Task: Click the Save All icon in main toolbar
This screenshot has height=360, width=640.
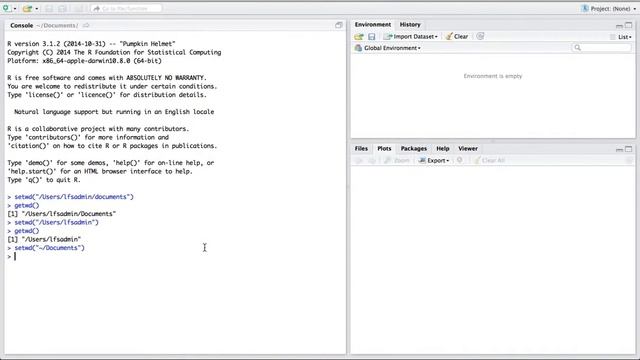Action: point(62,9)
